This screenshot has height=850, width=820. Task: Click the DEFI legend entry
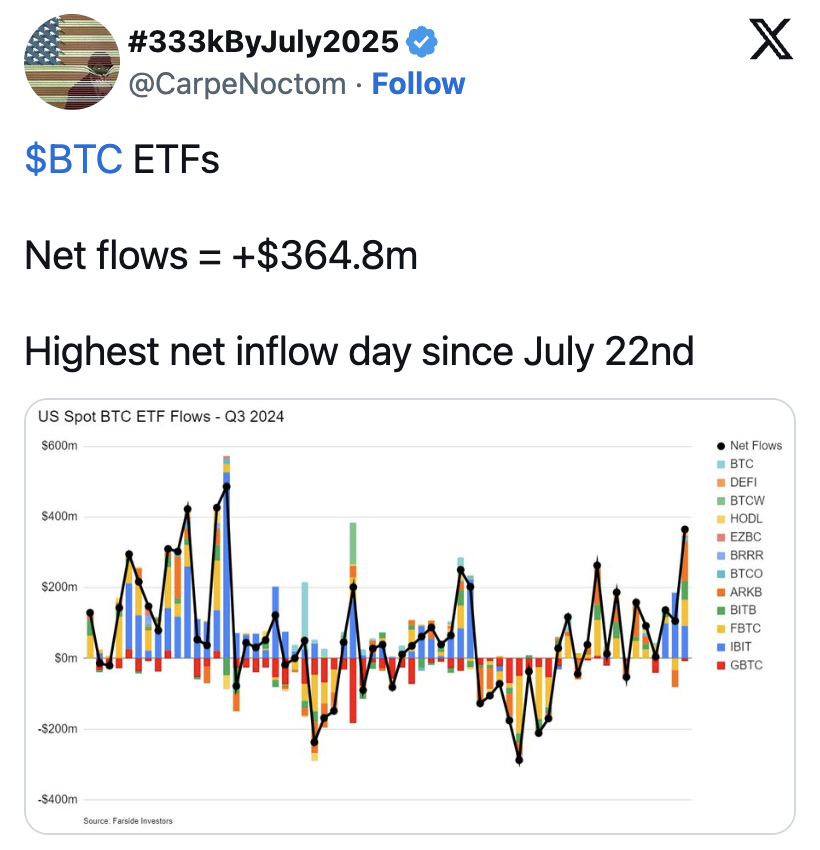click(x=742, y=482)
